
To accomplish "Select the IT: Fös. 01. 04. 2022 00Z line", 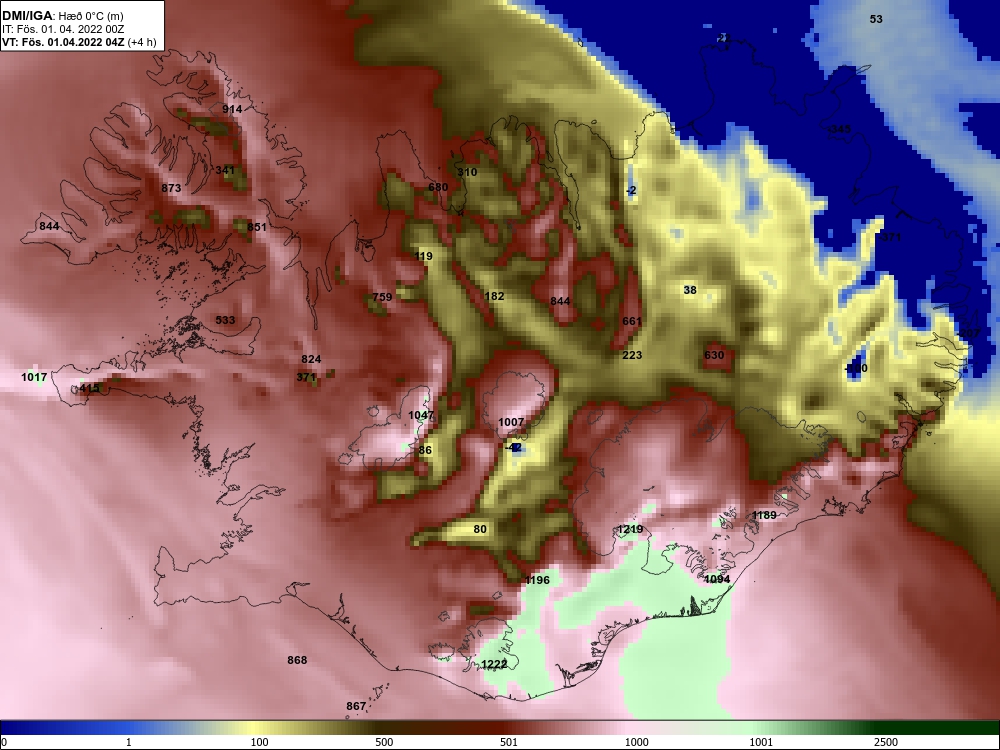I will coord(62,29).
